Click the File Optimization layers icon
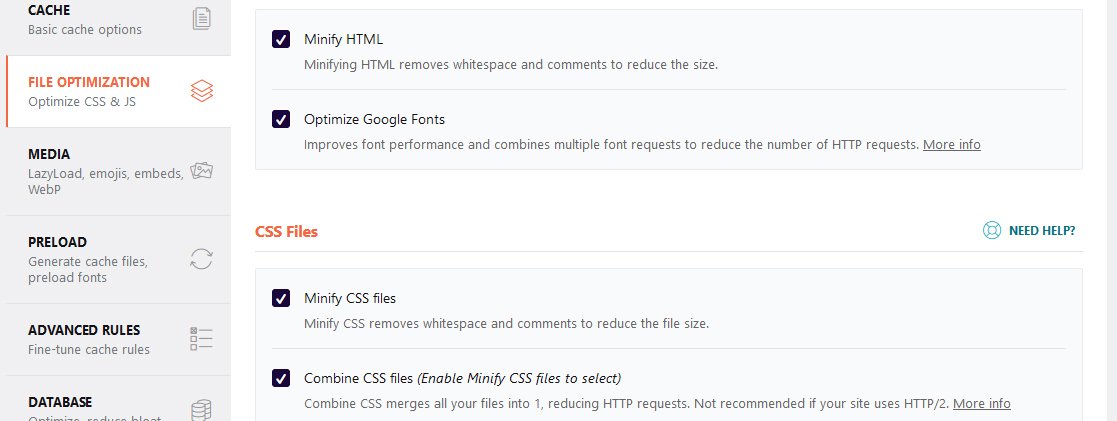The image size is (1117, 421). tap(202, 91)
